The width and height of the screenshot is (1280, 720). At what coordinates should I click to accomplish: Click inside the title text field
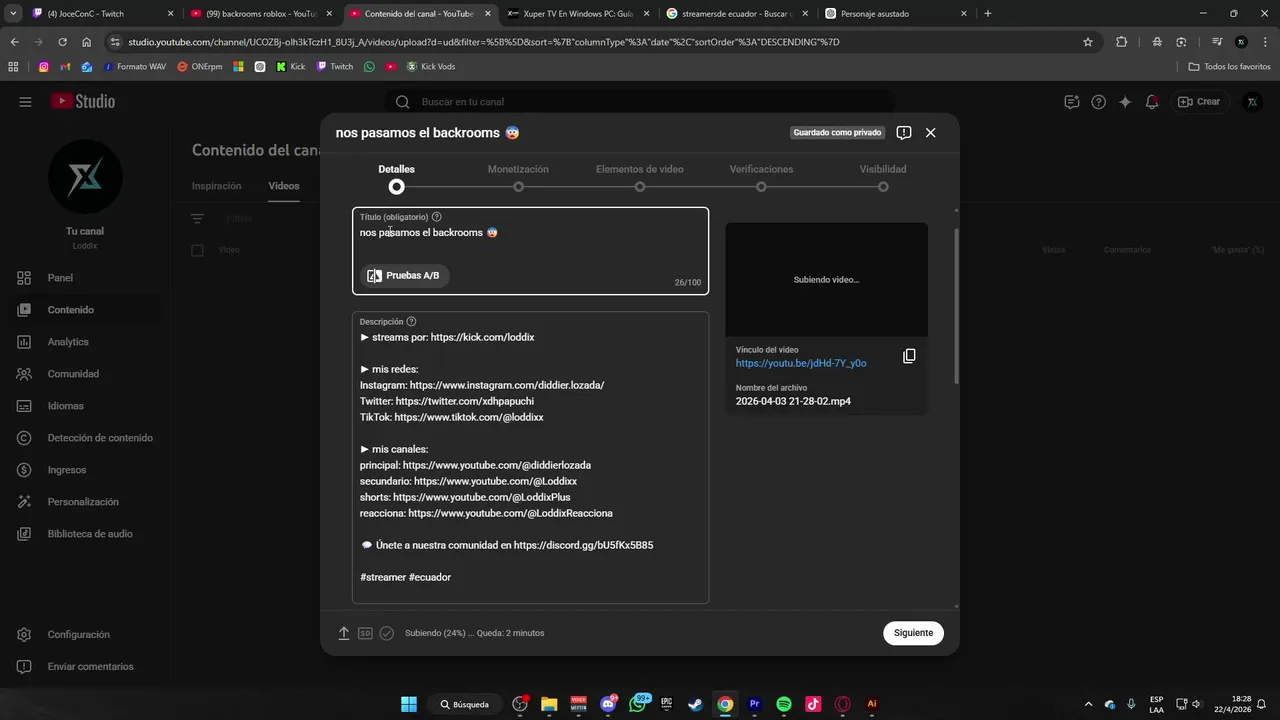click(530, 251)
